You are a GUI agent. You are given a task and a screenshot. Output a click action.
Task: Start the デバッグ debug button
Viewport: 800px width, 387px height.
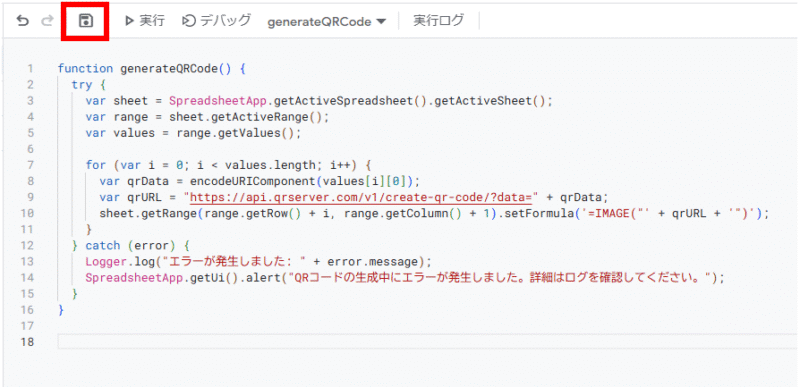(x=217, y=21)
